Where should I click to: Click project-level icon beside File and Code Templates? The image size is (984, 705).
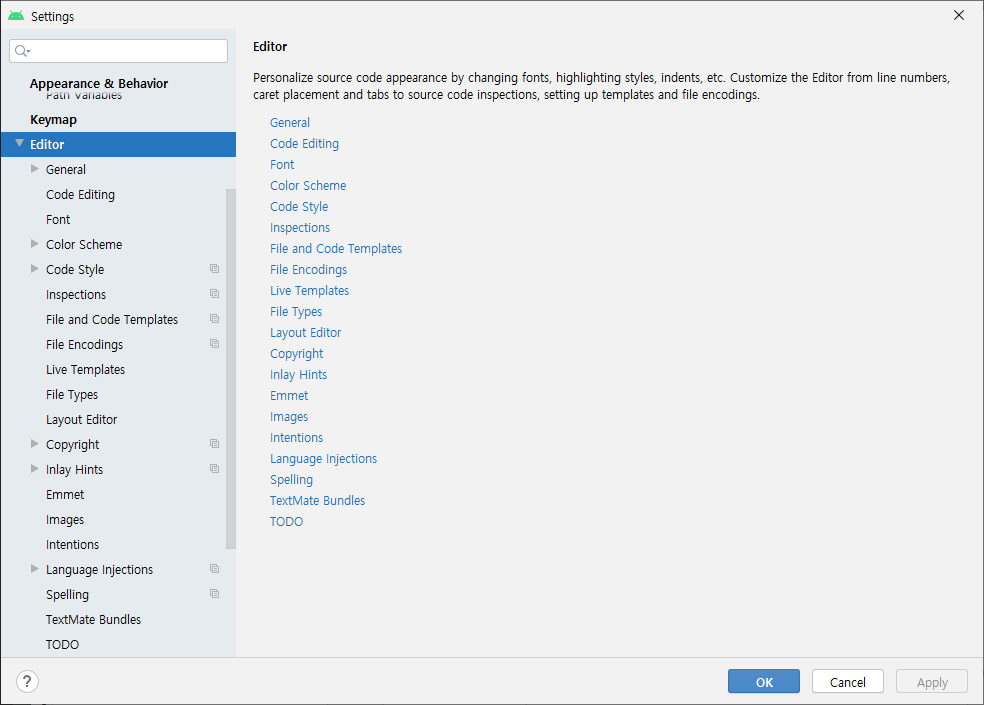click(215, 319)
